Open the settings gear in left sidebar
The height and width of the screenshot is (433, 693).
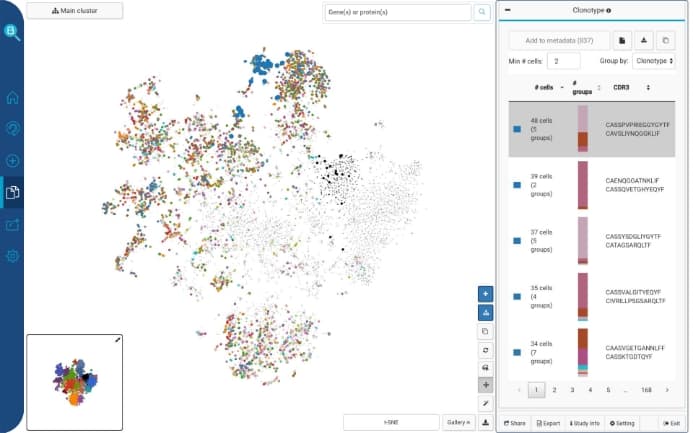[13, 256]
